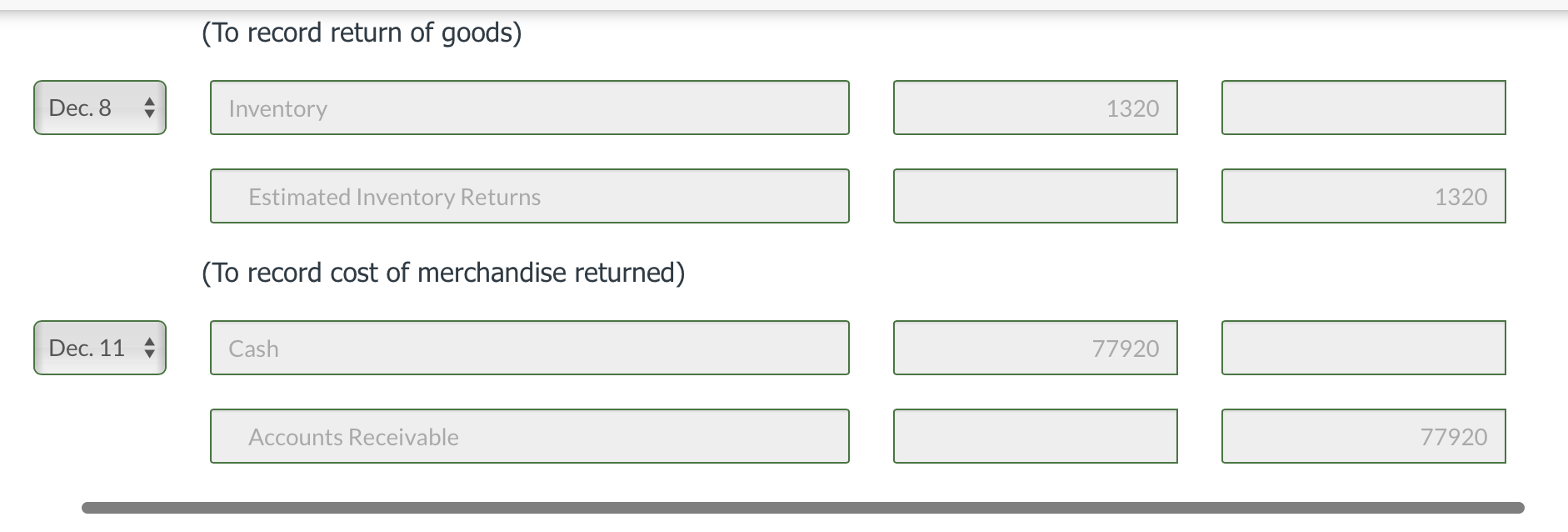The height and width of the screenshot is (532, 1568).
Task: Click the debit field showing 77920
Action: 1034,347
